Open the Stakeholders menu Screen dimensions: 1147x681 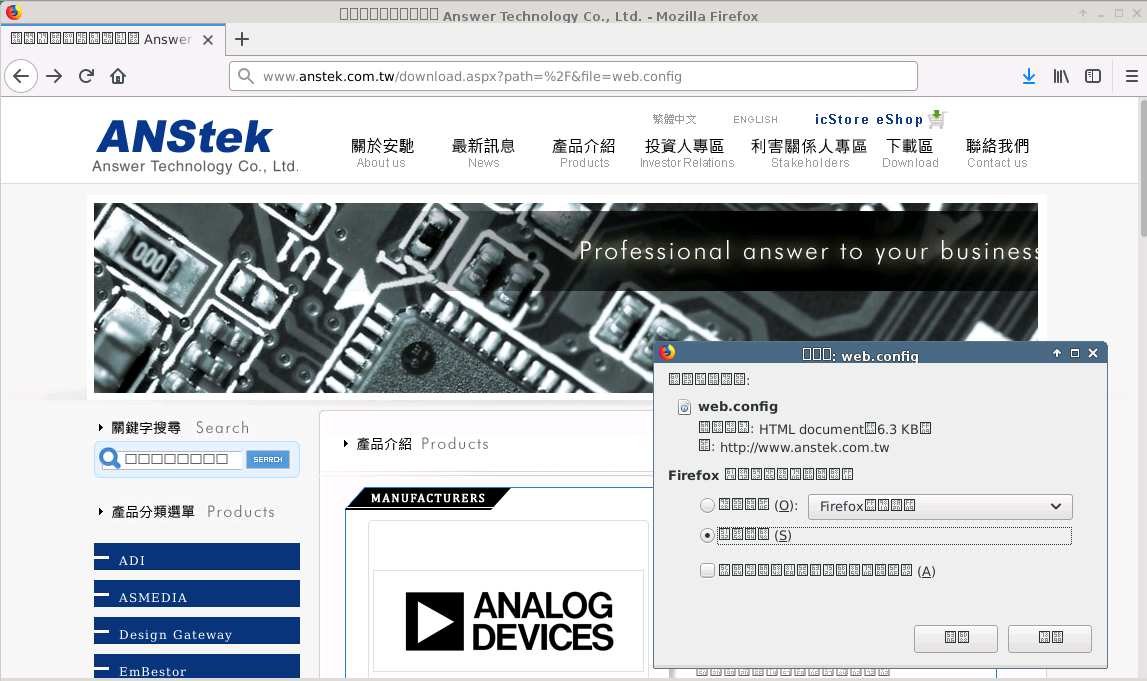[809, 153]
